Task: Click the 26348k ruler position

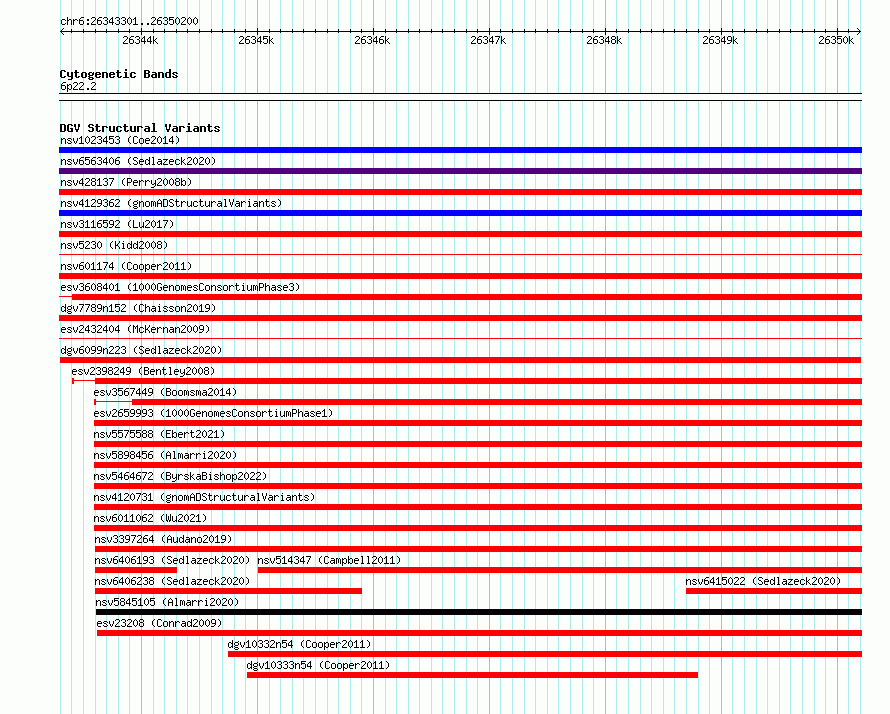Action: click(604, 40)
